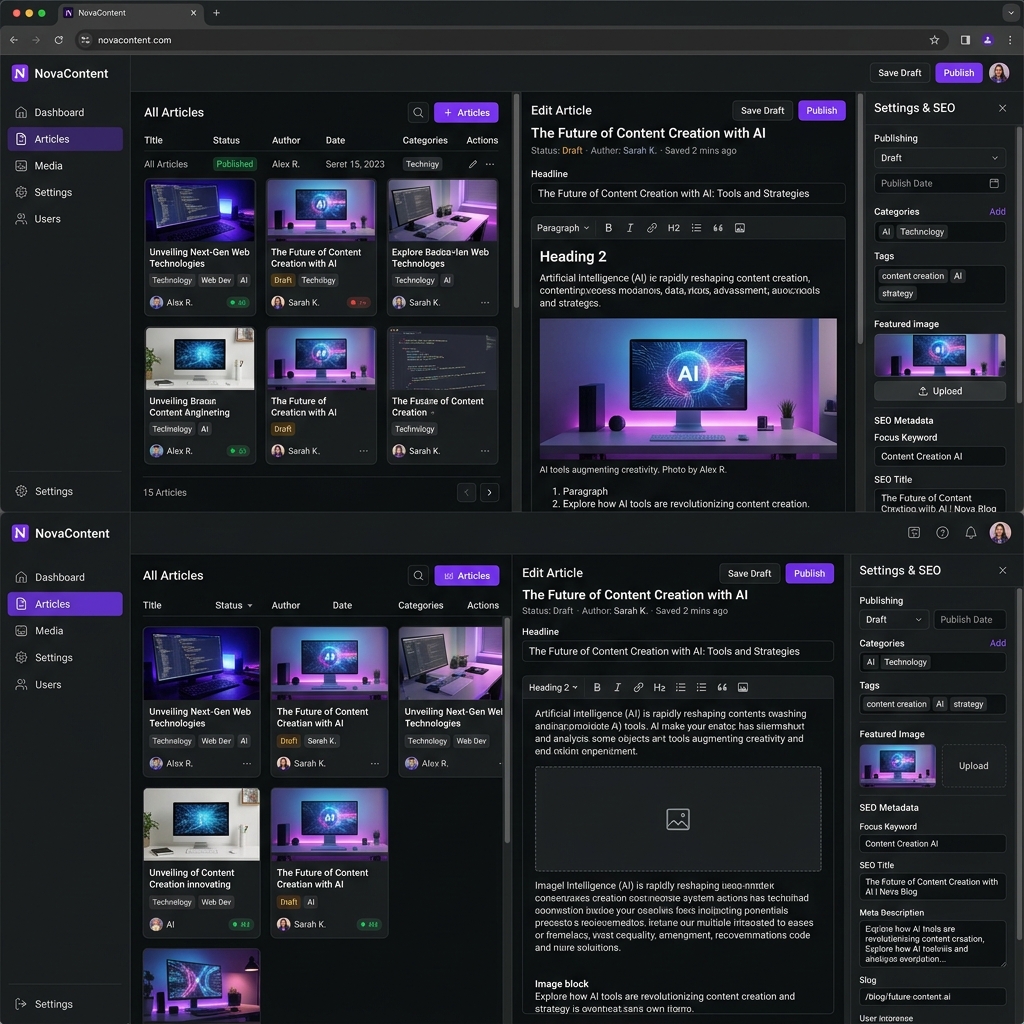Click the Slug field '/blog/future content ai'

pos(932,997)
